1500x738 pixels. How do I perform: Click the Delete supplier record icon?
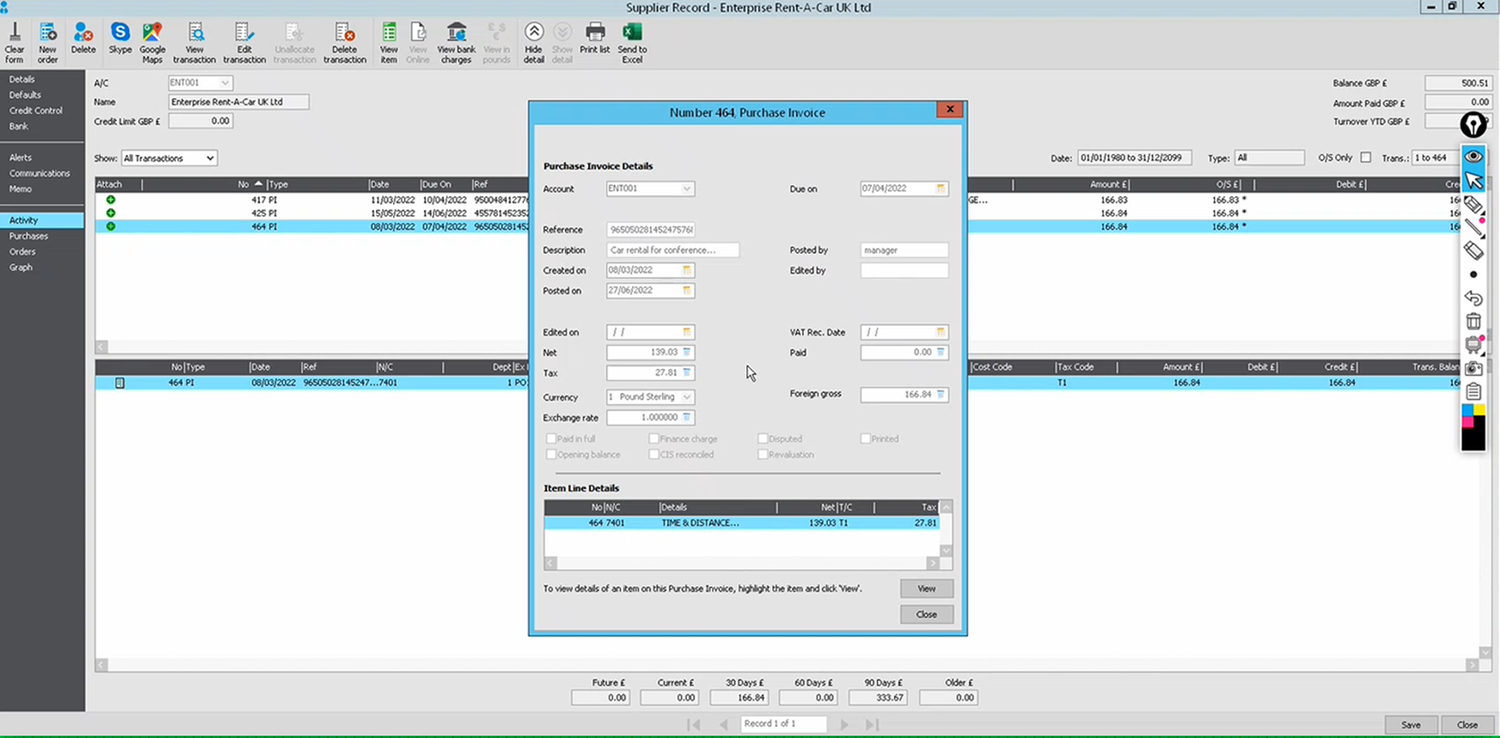click(83, 39)
